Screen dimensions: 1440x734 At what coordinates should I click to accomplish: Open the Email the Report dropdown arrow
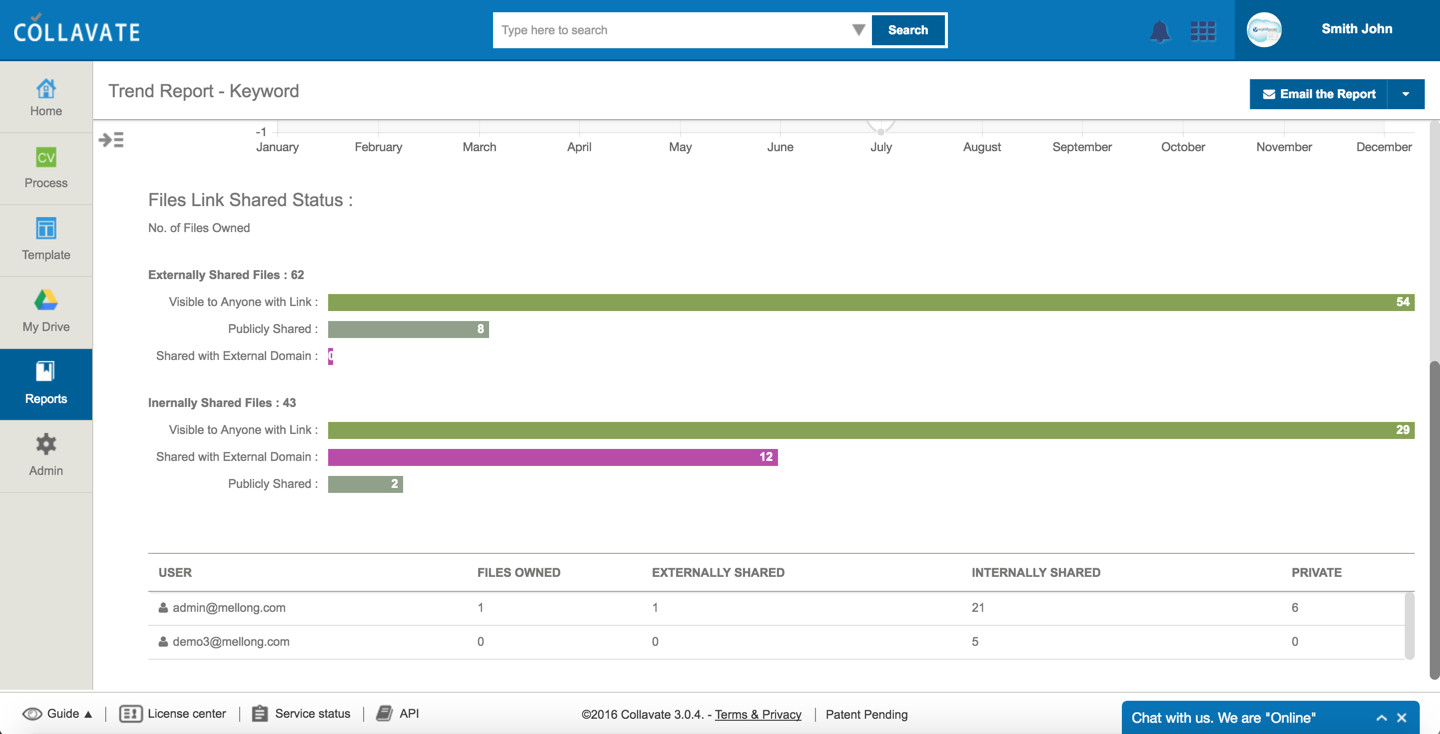(1405, 94)
